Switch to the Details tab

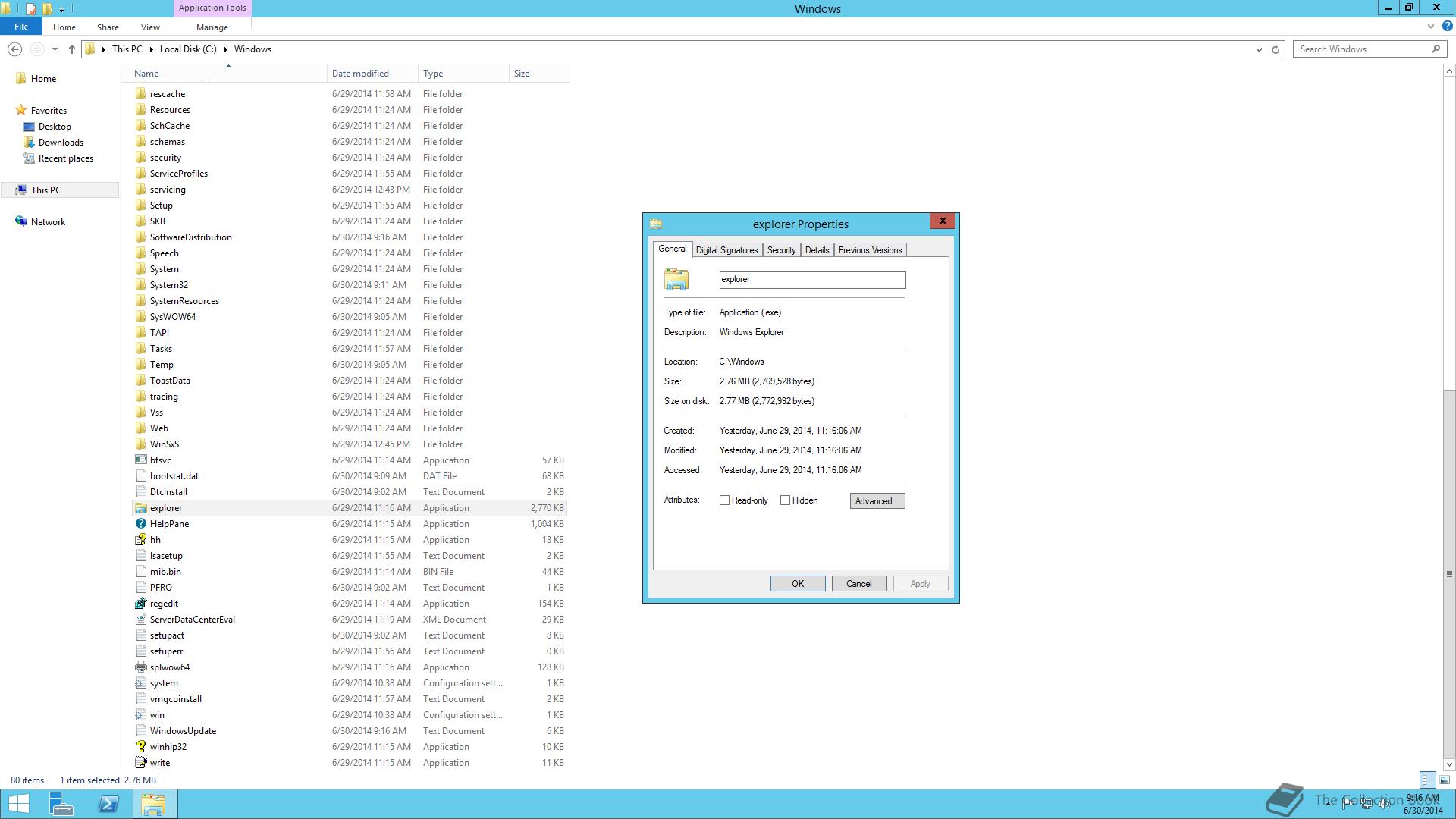click(x=817, y=250)
